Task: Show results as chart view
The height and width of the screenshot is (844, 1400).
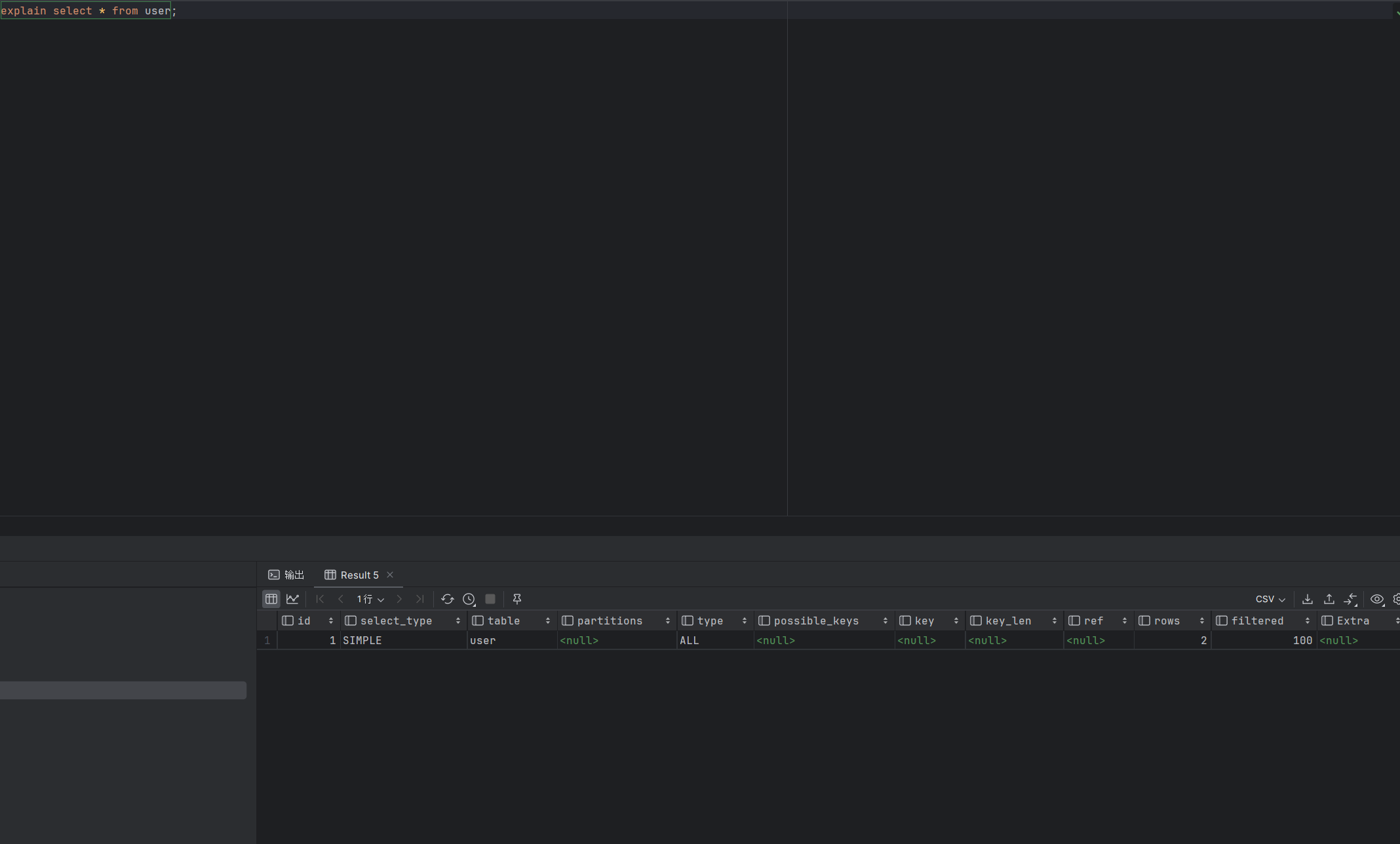Action: click(x=292, y=599)
